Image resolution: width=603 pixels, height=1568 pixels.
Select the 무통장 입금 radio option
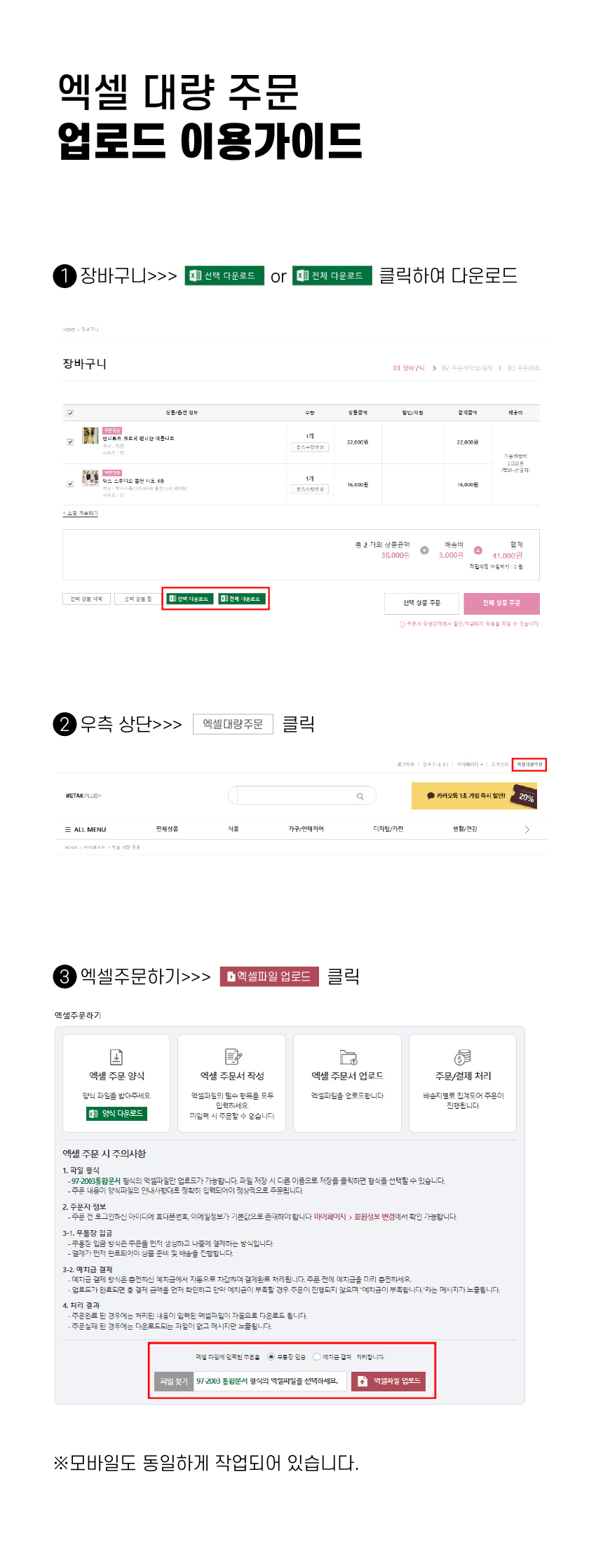[x=271, y=1357]
